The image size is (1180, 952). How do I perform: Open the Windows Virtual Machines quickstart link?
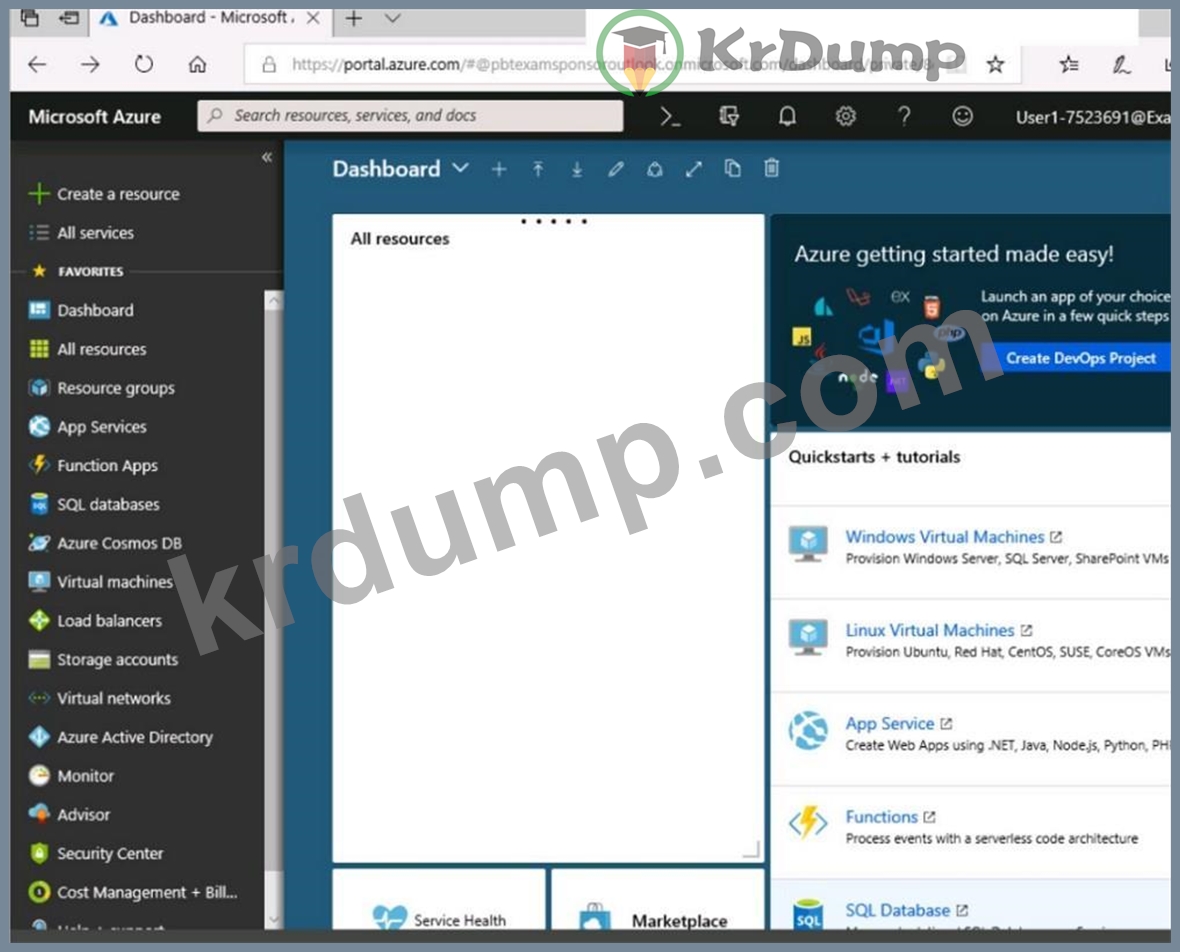944,537
